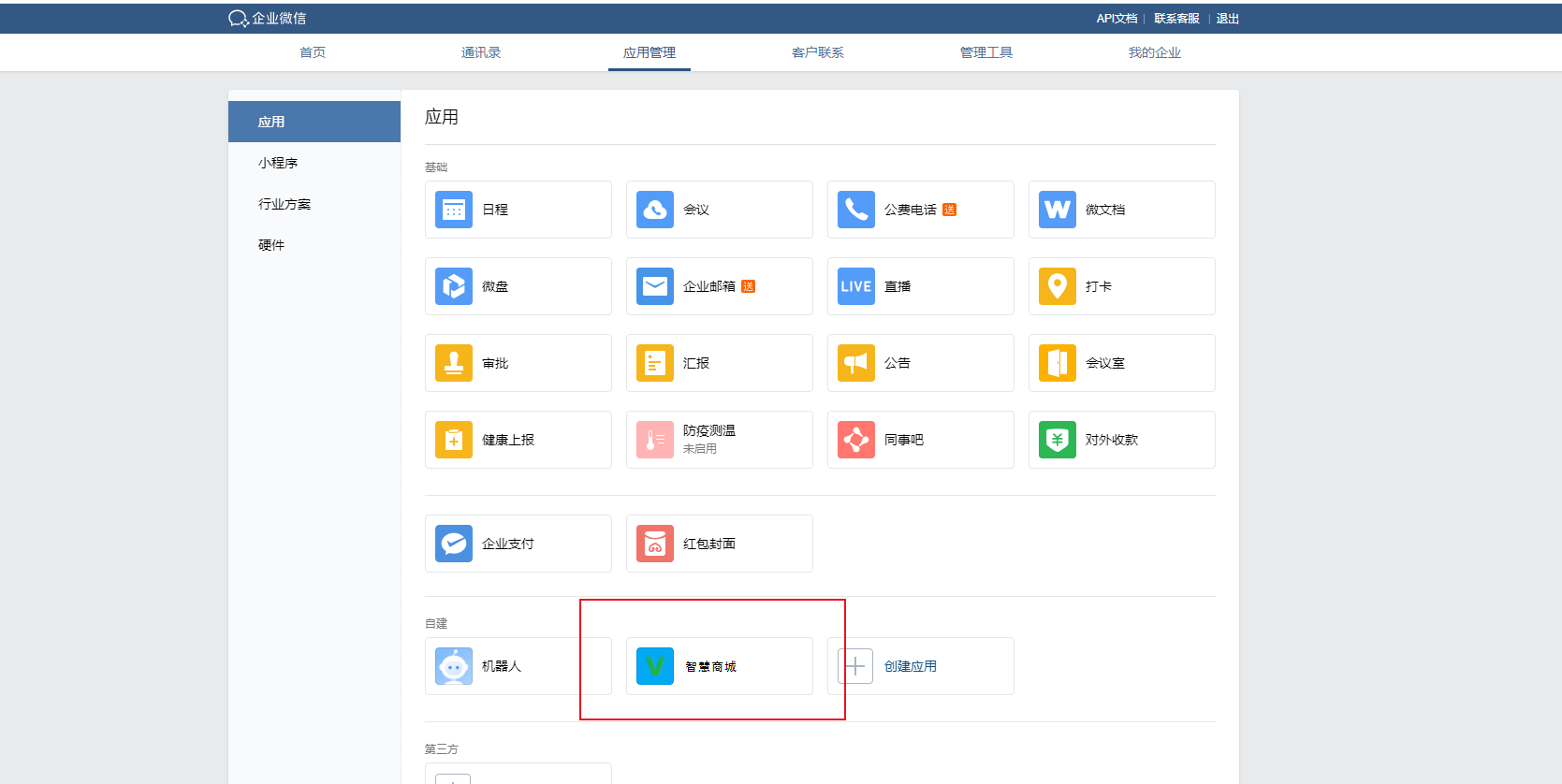Open the 微文档 W icon
Viewport: 1562px width, 784px height.
[1058, 210]
